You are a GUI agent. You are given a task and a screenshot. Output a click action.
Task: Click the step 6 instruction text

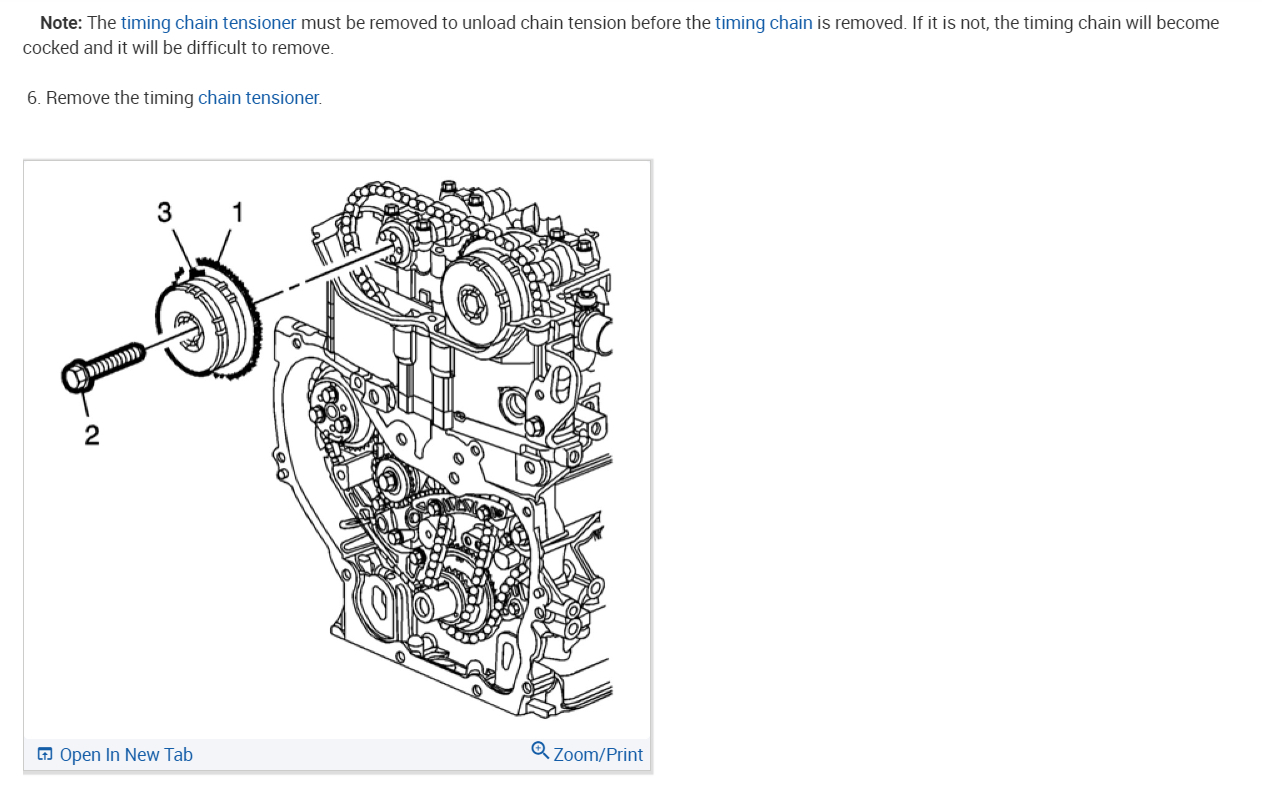click(174, 98)
